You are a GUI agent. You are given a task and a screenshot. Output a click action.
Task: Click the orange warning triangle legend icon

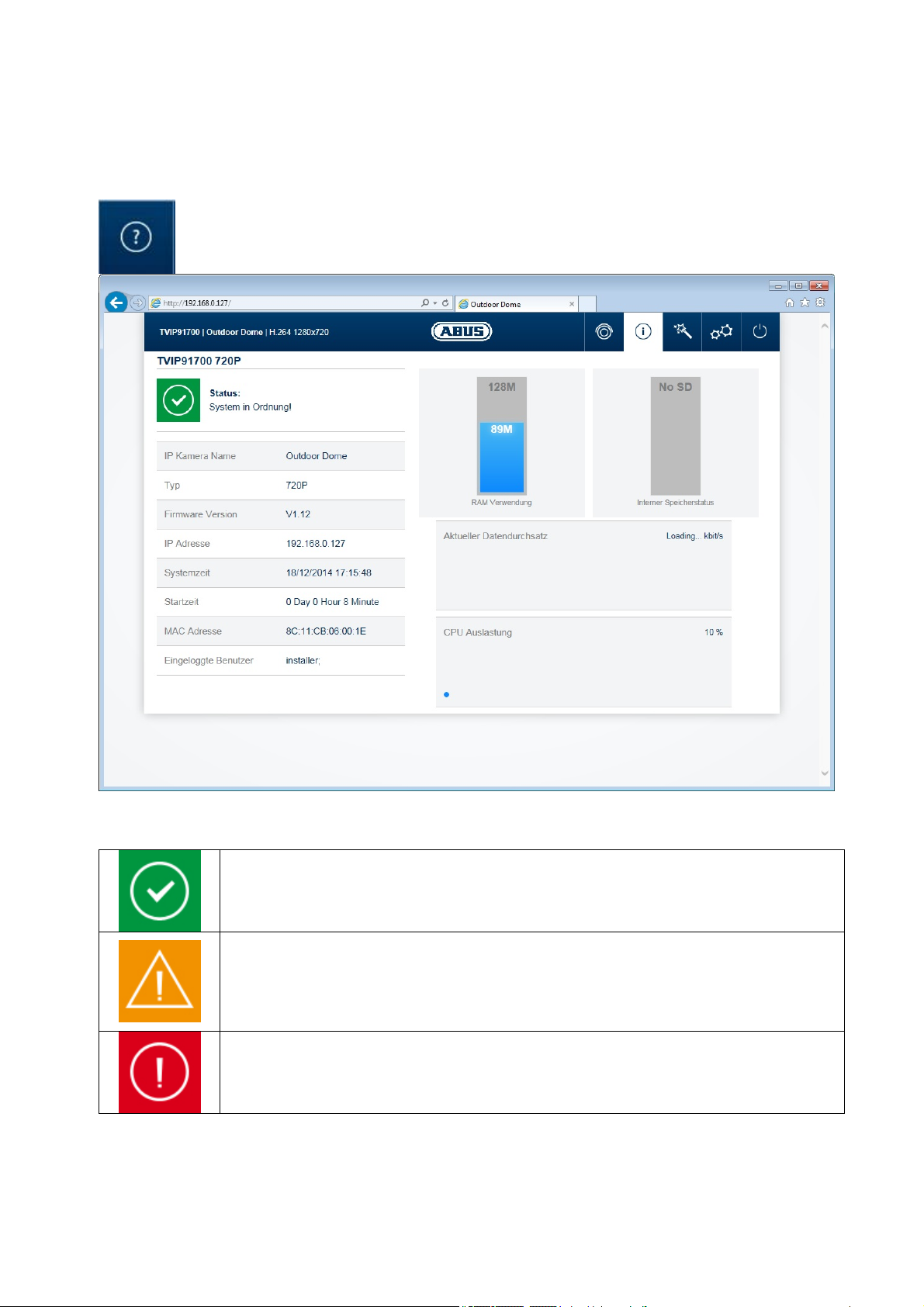[x=160, y=981]
